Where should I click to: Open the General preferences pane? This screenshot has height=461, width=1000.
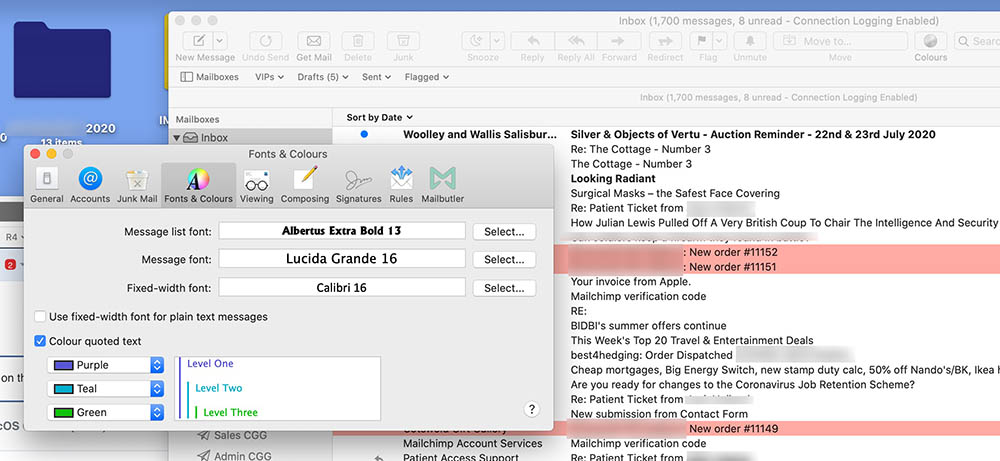[x=47, y=185]
